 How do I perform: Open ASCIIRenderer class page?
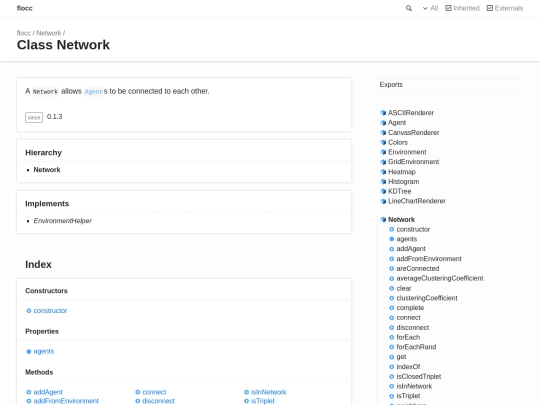(411, 113)
